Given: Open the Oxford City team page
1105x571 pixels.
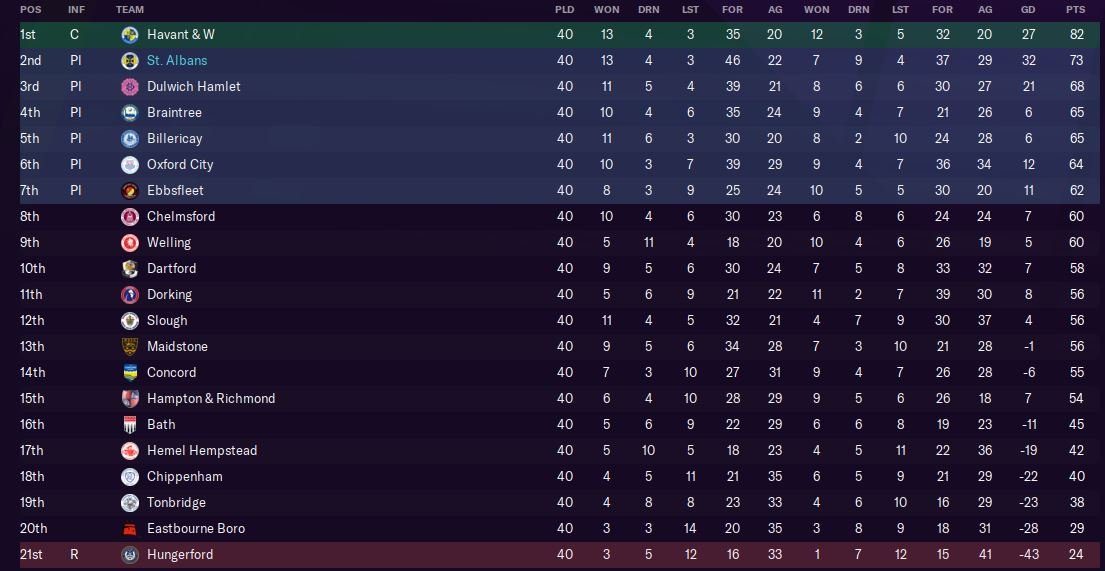Looking at the screenshot, I should pyautogui.click(x=180, y=165).
